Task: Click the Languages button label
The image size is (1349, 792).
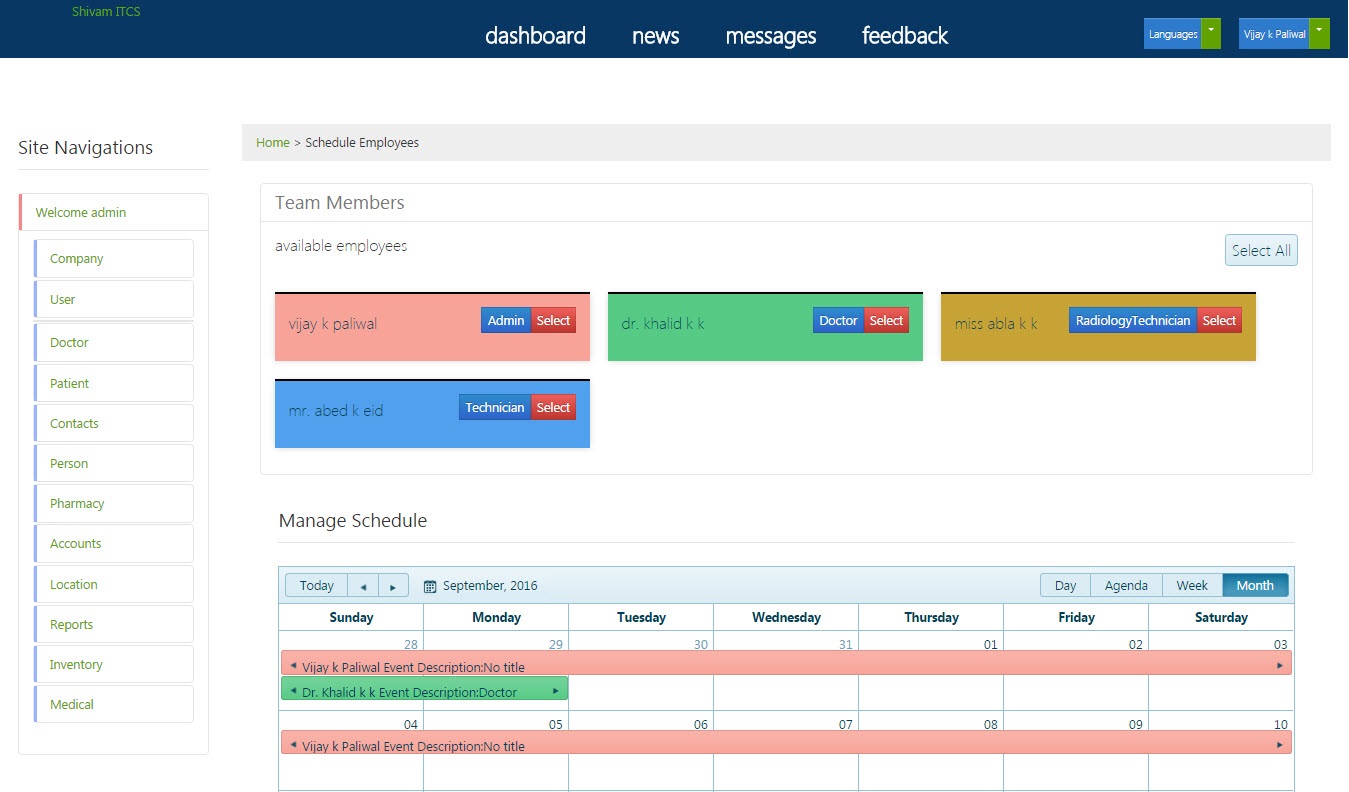Action: (1173, 33)
